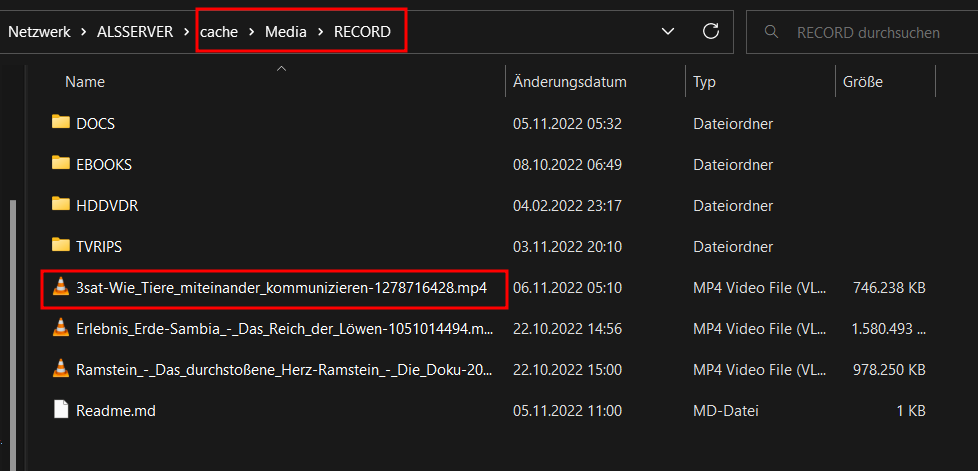
Task: Select the EBOOKS folder name
Action: 104,165
